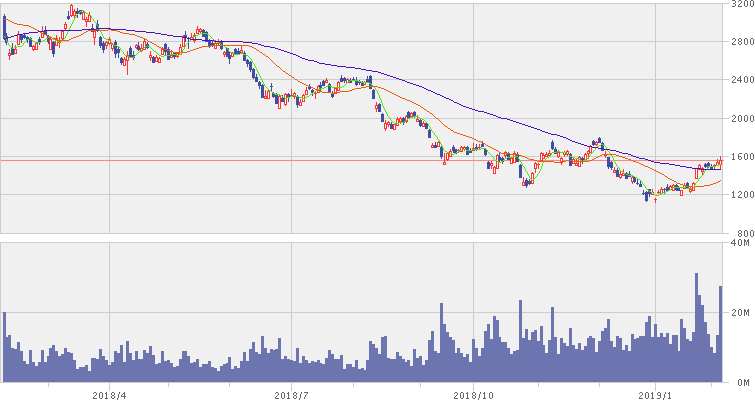
Task: Click the 2800 price axis label
Action: click(x=739, y=42)
